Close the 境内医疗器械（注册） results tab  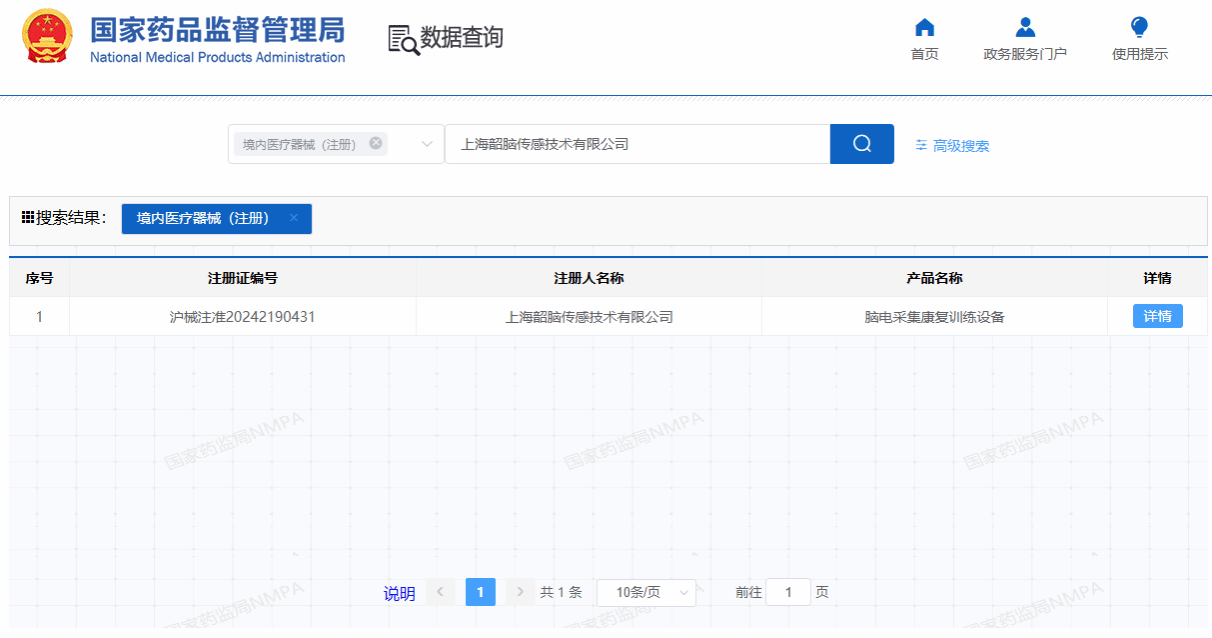click(x=293, y=218)
